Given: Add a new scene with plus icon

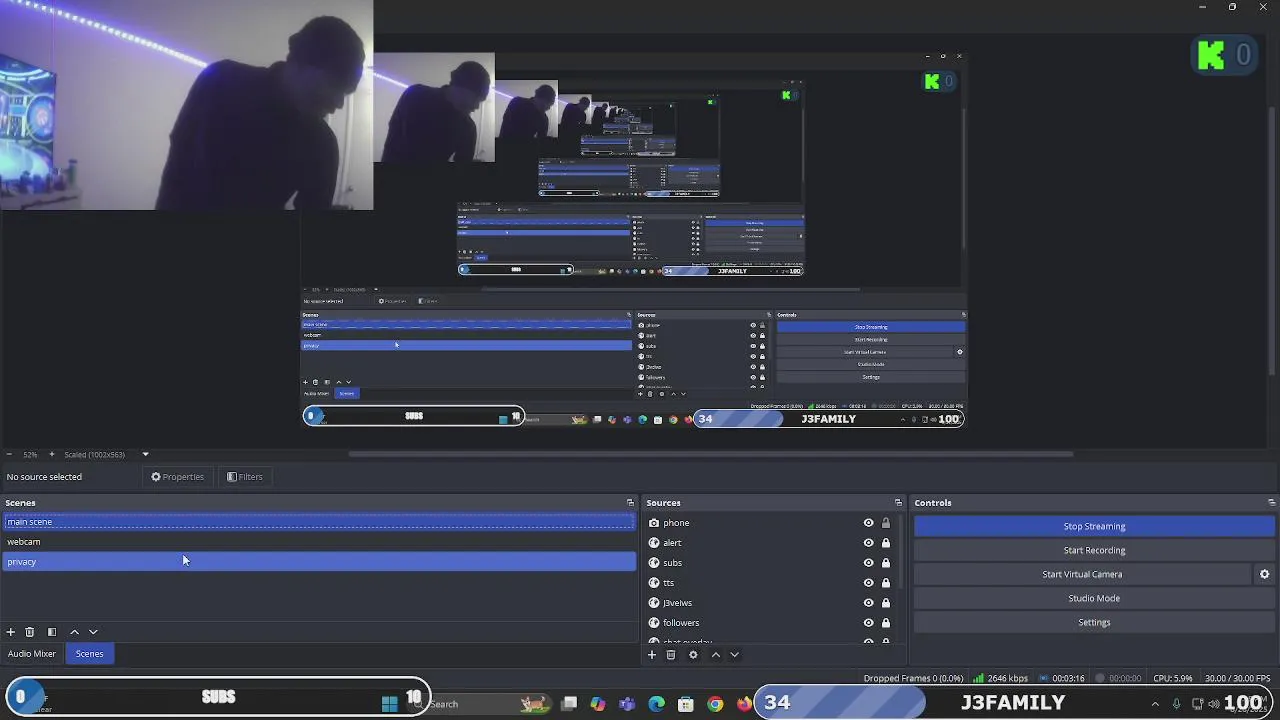Looking at the screenshot, I should pos(10,632).
